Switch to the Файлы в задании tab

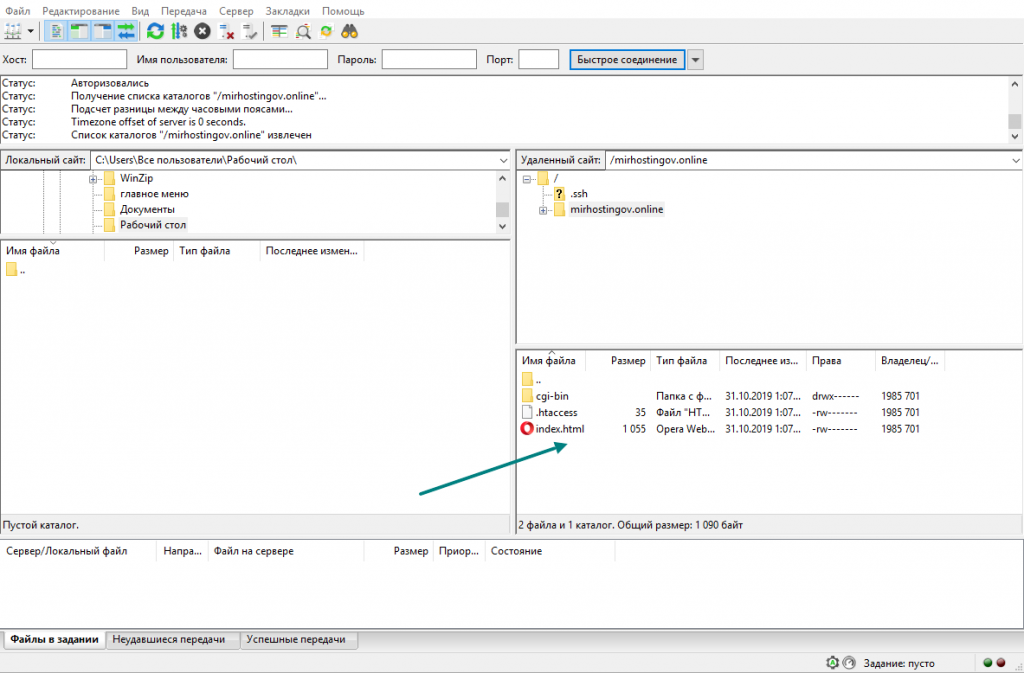54,639
